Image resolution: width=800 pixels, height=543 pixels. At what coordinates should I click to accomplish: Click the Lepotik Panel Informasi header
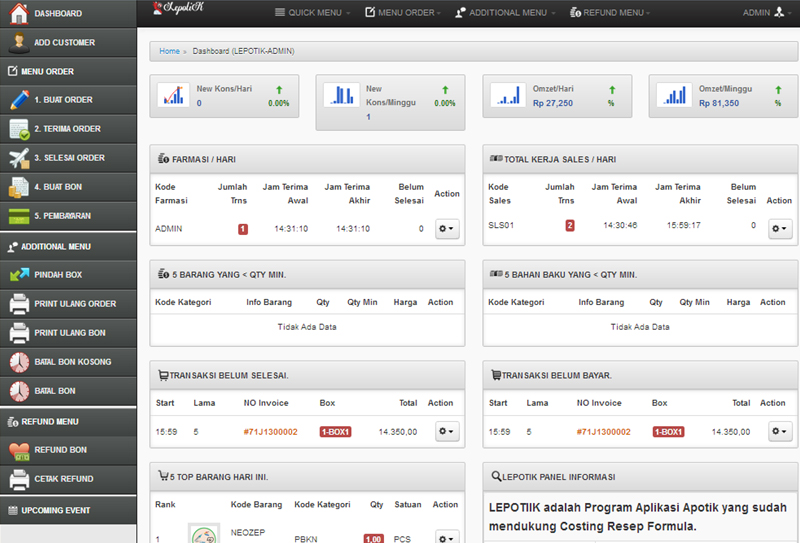tap(640, 477)
